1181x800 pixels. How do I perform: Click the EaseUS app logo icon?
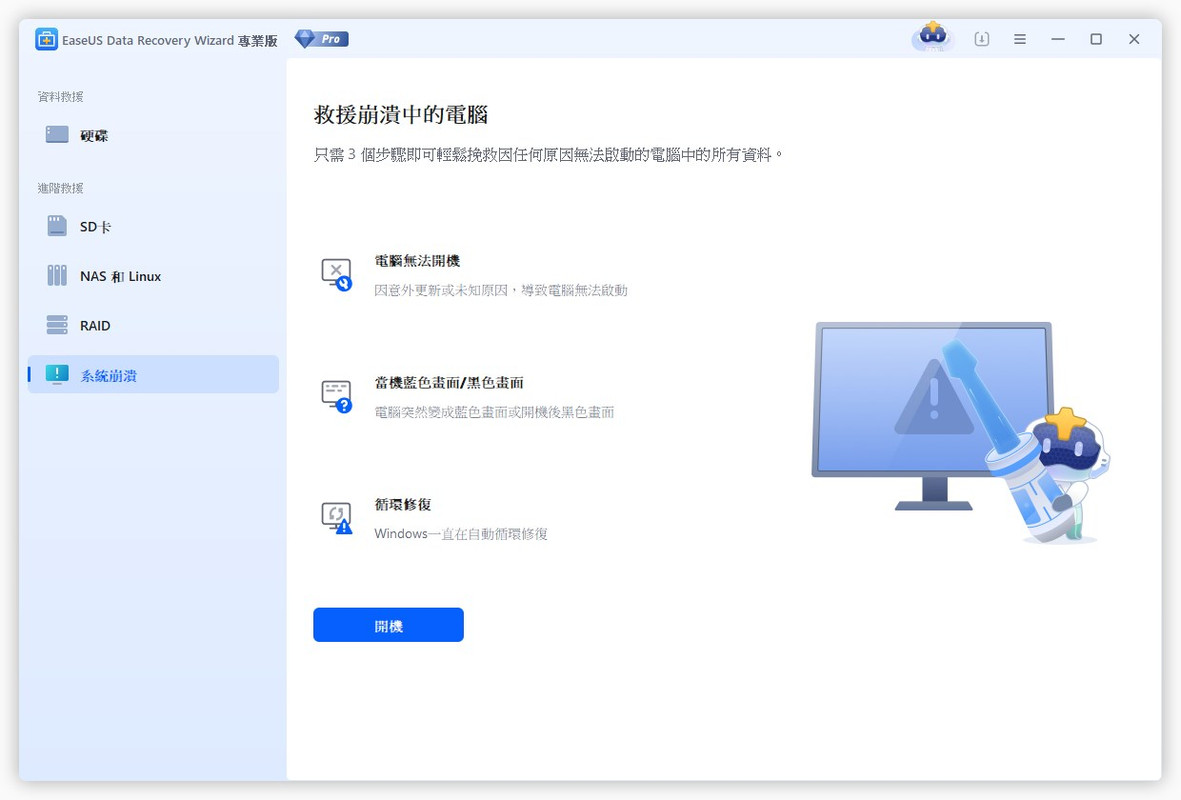[47, 39]
